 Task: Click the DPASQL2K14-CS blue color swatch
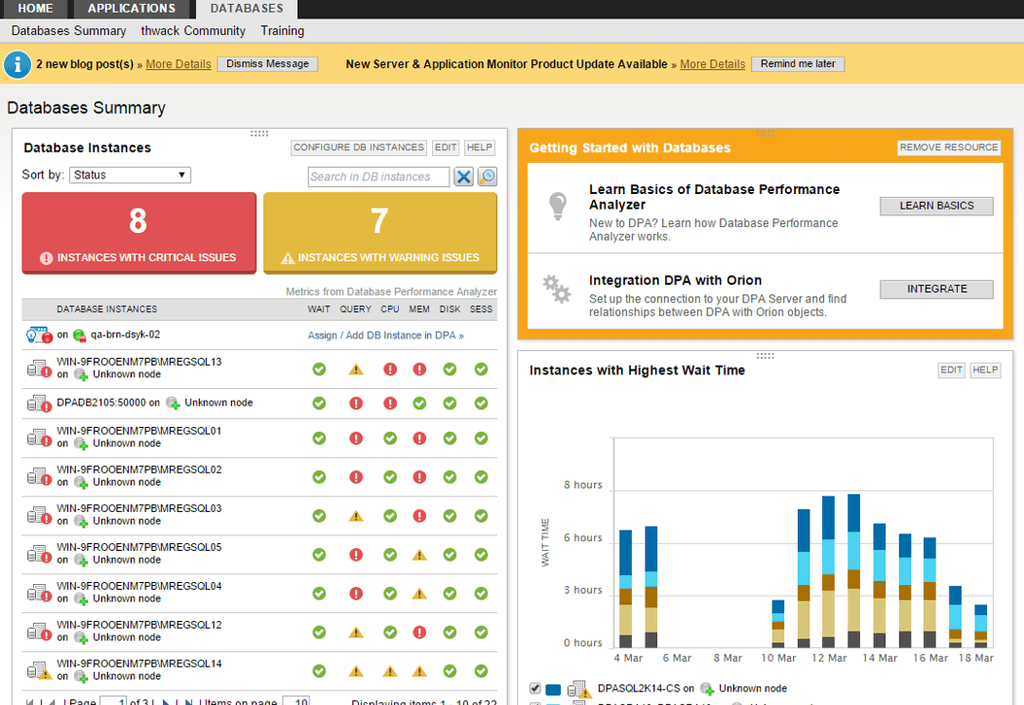coord(553,689)
